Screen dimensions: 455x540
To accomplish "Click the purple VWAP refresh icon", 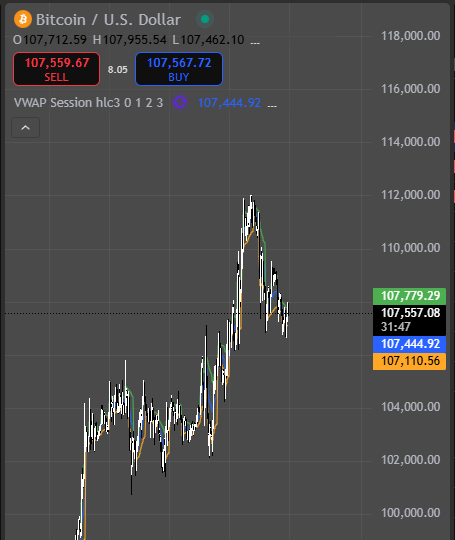I will click(180, 102).
